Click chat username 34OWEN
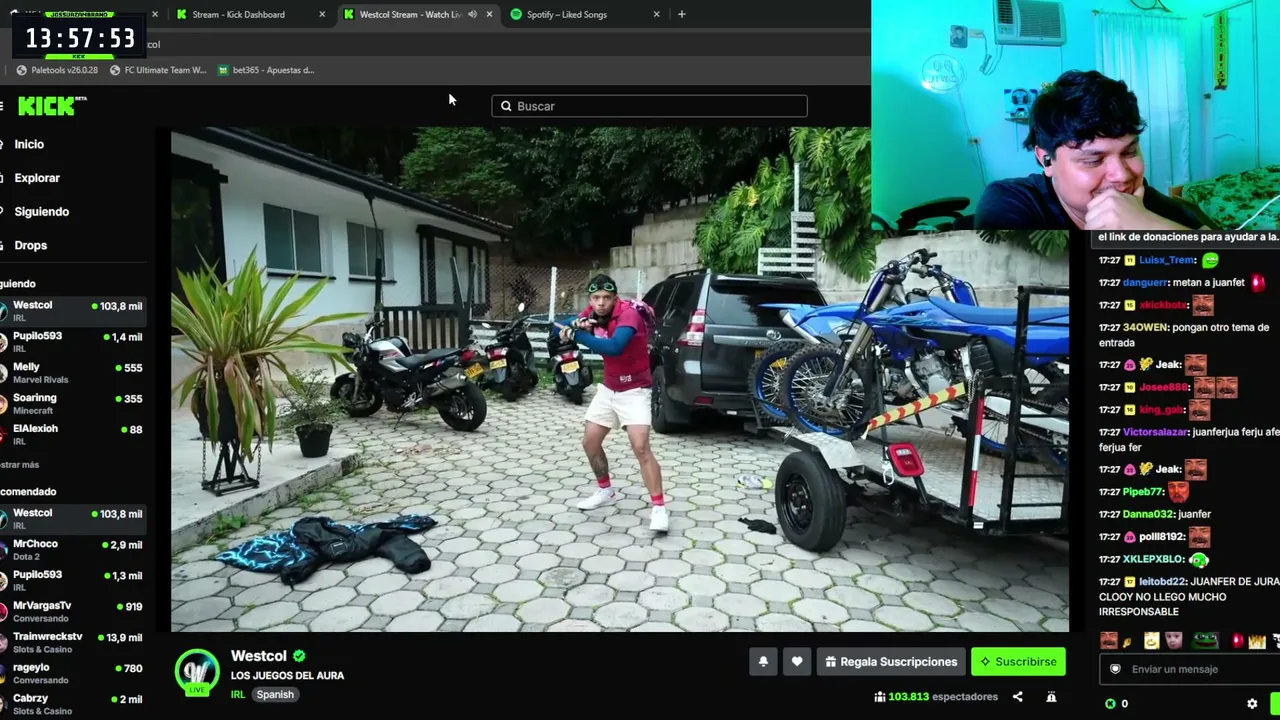 tap(1145, 327)
